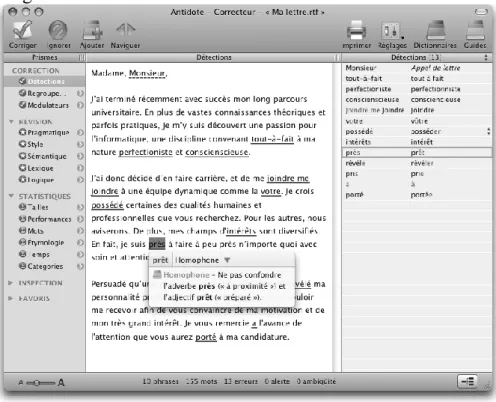Select the Tailles statistics prism
Image resolution: width=496 pixels, height=402 pixels.
(x=34, y=207)
